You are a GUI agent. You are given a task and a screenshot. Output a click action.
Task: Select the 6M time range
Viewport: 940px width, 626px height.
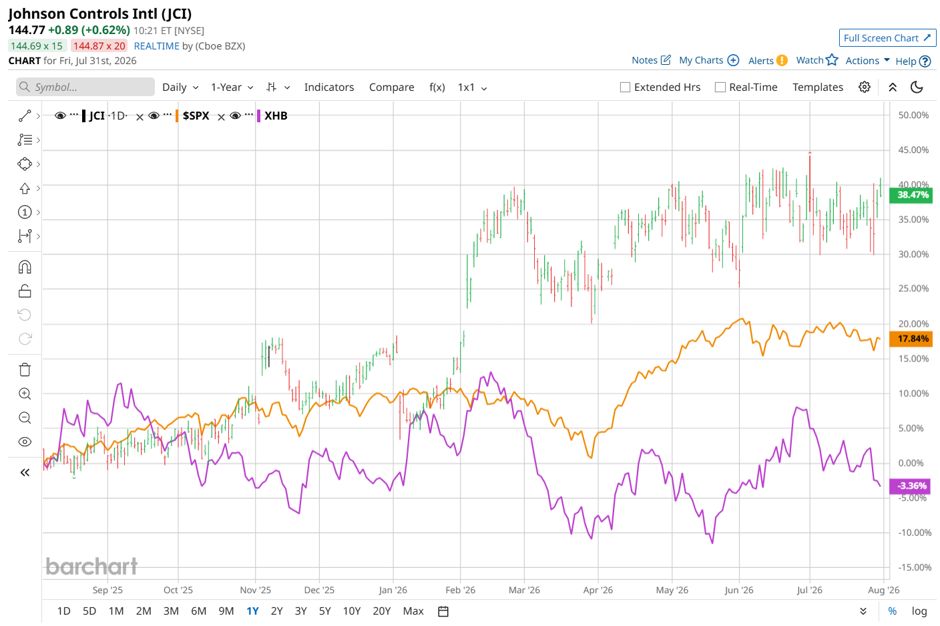tap(198, 611)
